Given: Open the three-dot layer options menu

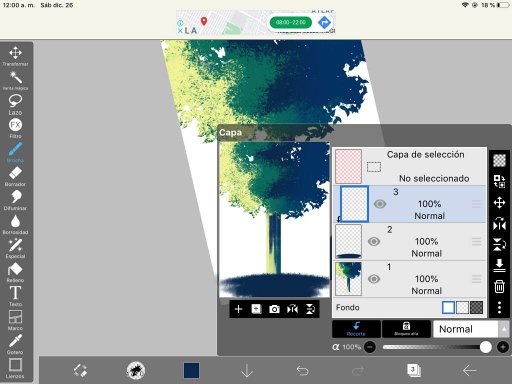Looking at the screenshot, I should click(x=499, y=307).
